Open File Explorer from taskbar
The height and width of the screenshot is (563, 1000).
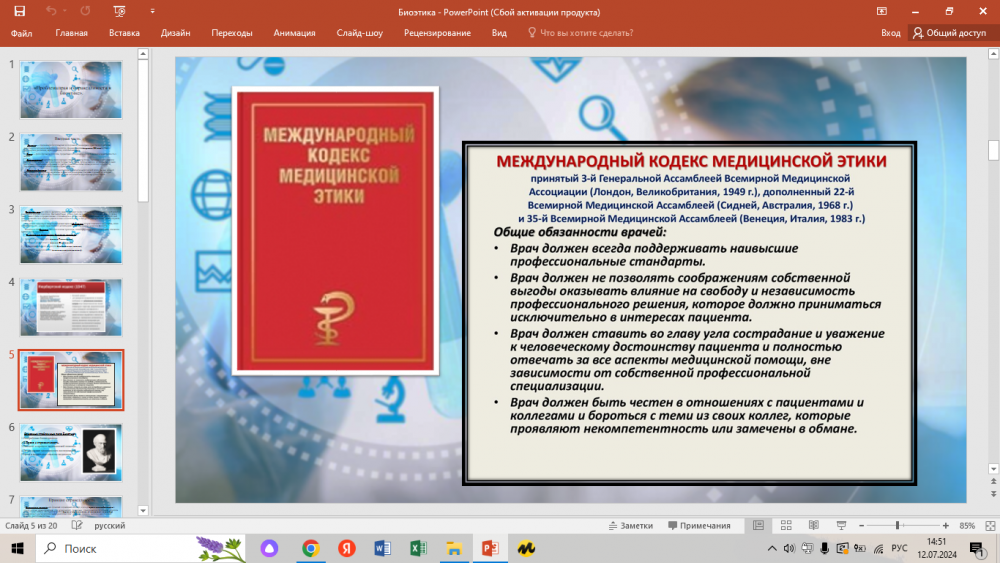coord(453,548)
